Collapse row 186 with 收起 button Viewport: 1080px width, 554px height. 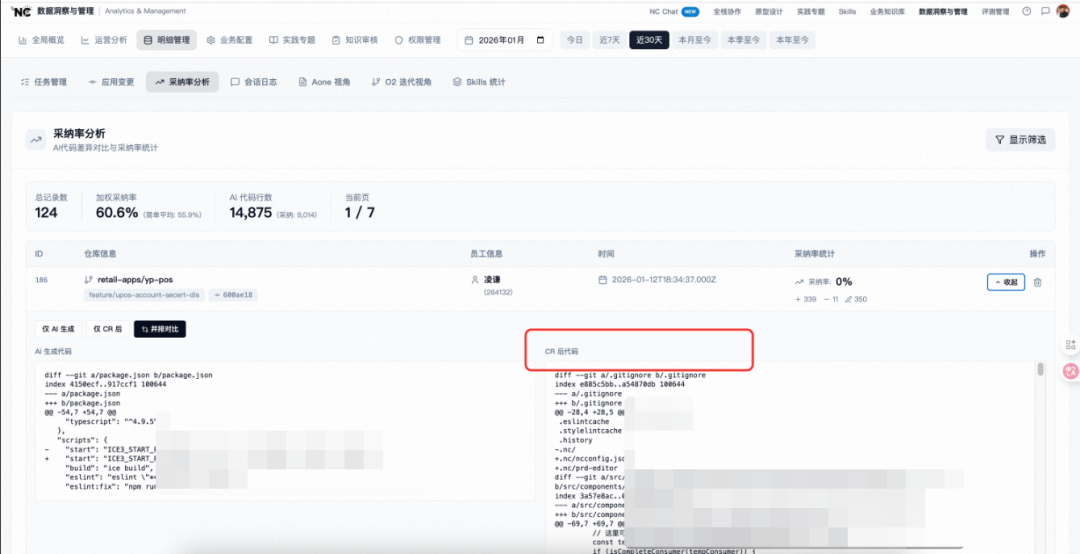point(1006,282)
